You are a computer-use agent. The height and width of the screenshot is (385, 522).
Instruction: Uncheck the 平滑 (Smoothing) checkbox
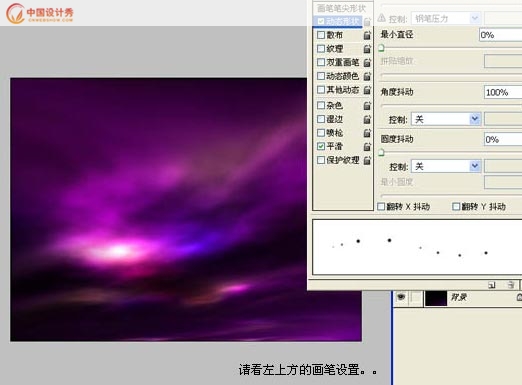tap(321, 146)
